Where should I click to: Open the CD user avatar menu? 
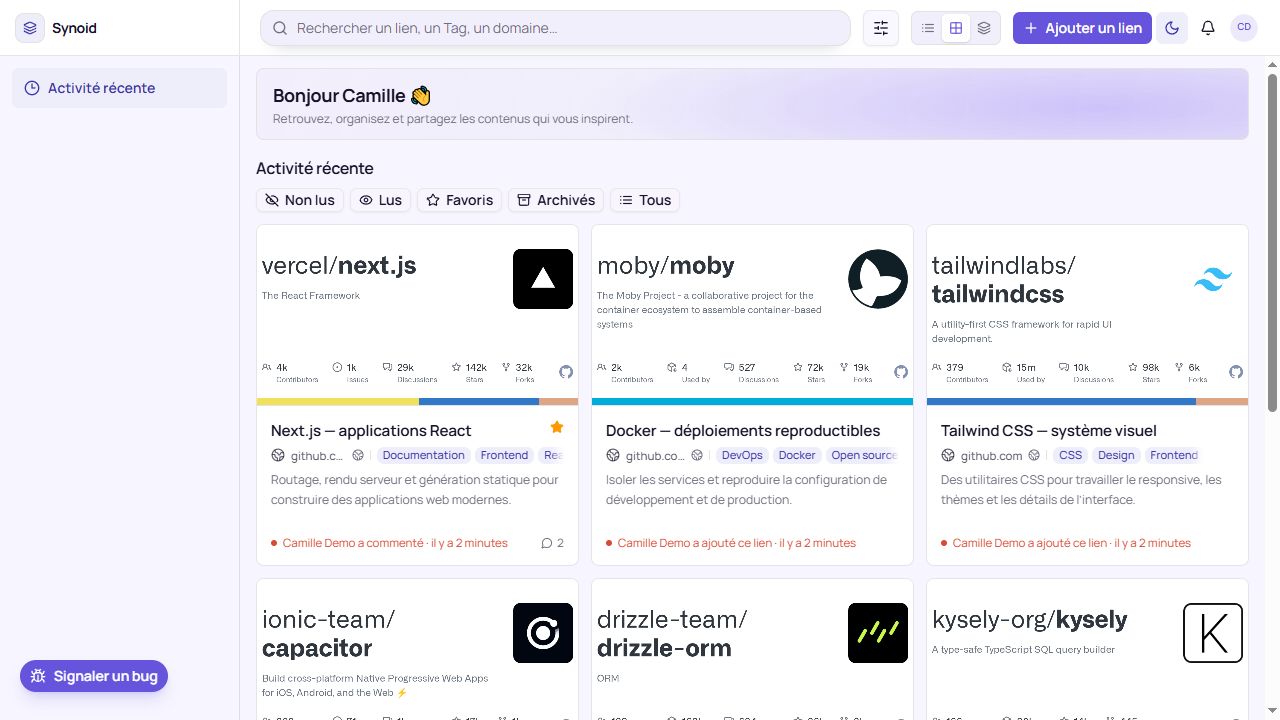pos(1244,28)
